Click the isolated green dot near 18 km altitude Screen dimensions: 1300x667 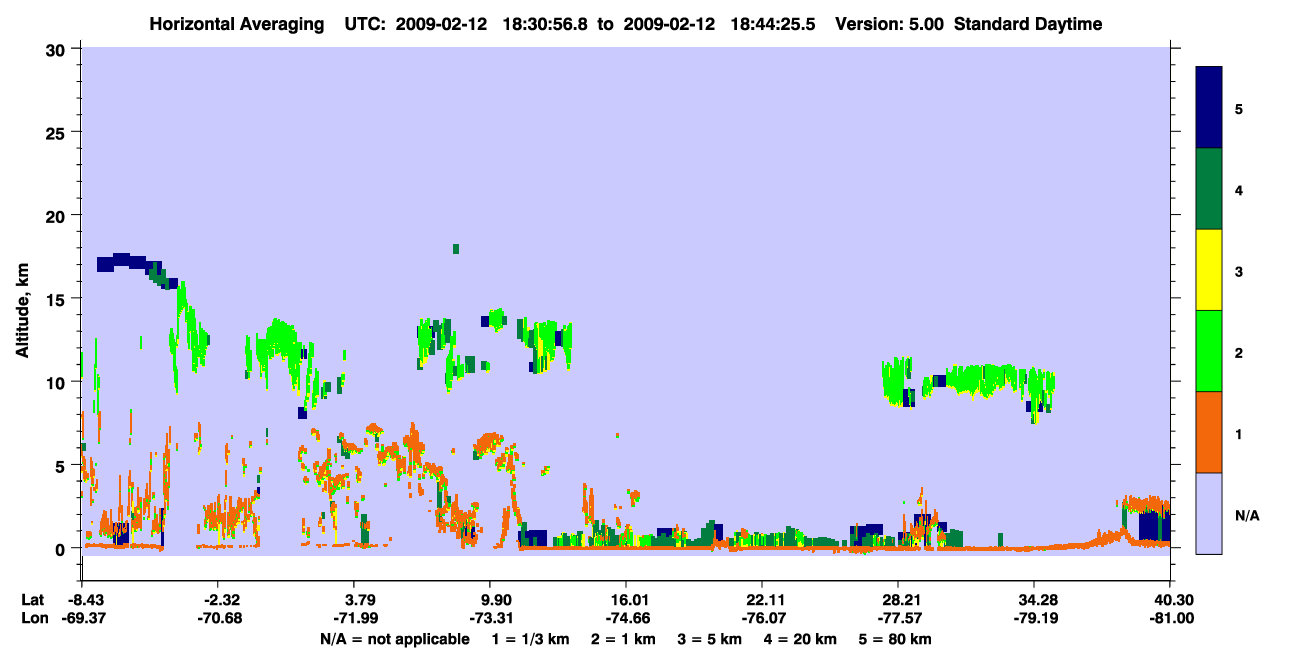click(x=456, y=248)
